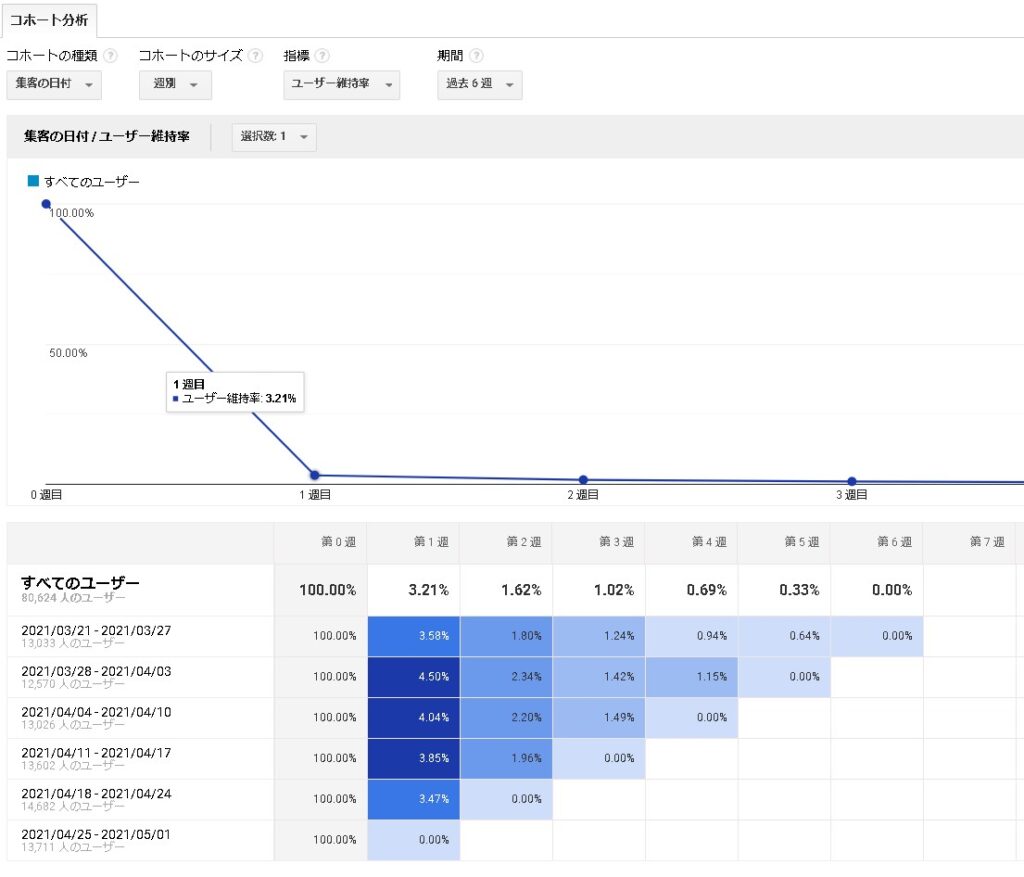This screenshot has height=877, width=1024.
Task: Select the すべてのユーザー summary row label
Action: 80,583
